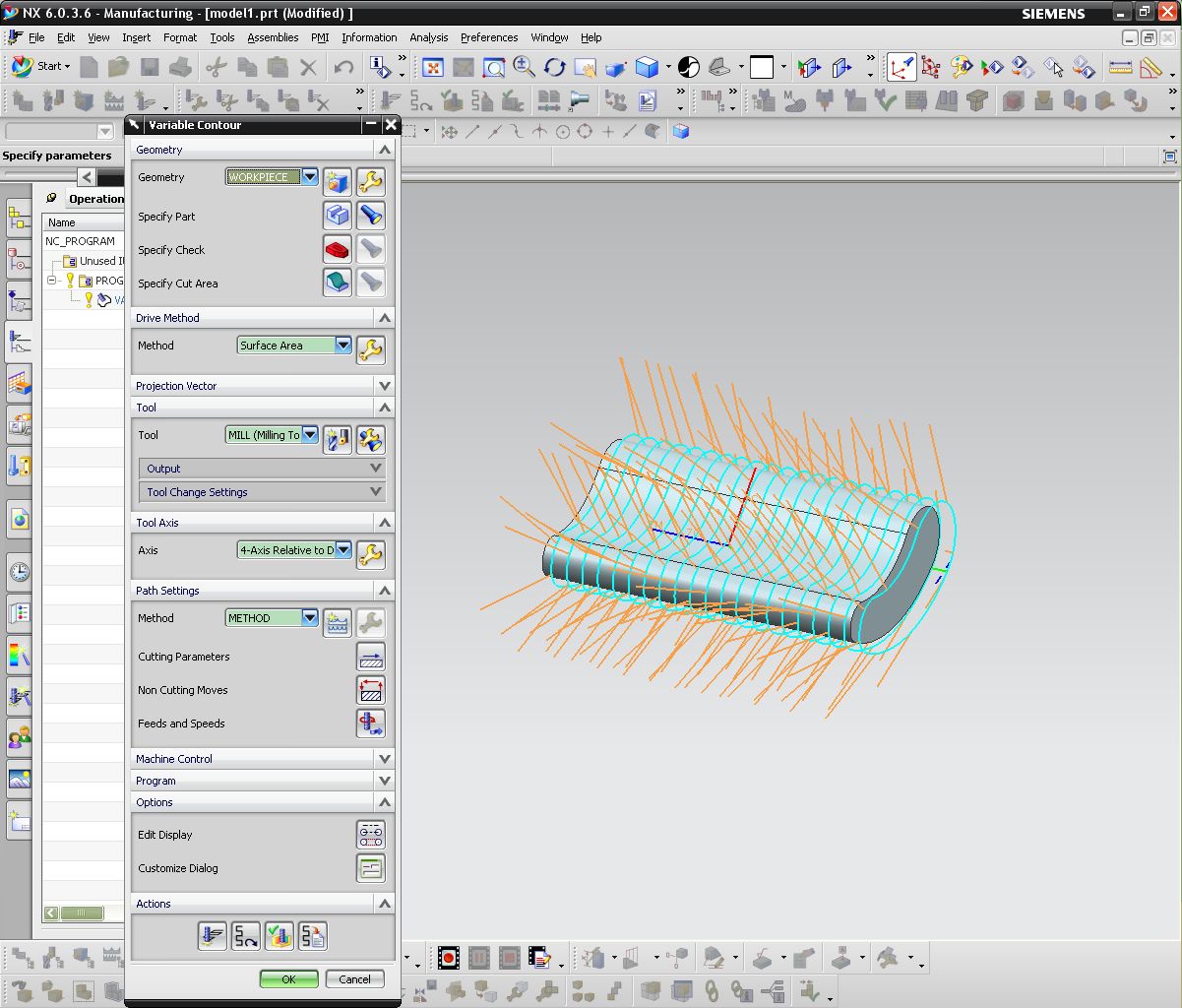Screen dimensions: 1182x1008
Task: Click Measure Distance ruler icon
Action: 1120,67
